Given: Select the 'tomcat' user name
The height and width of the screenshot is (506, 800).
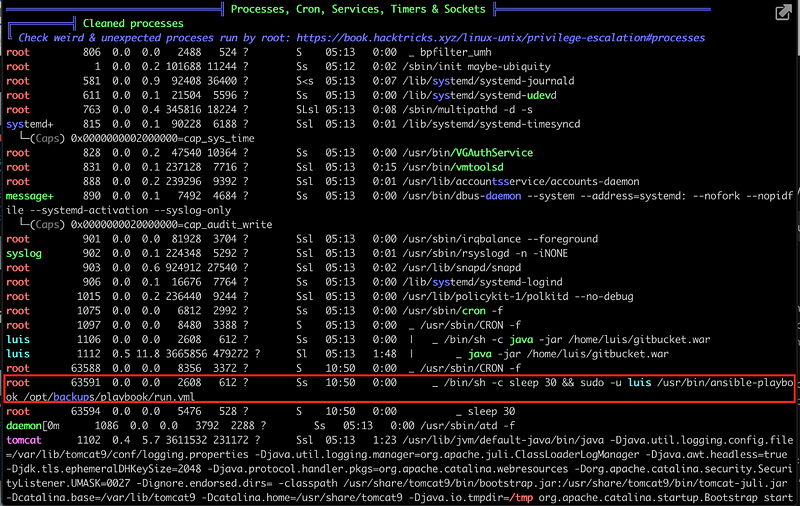Looking at the screenshot, I should (x=23, y=440).
